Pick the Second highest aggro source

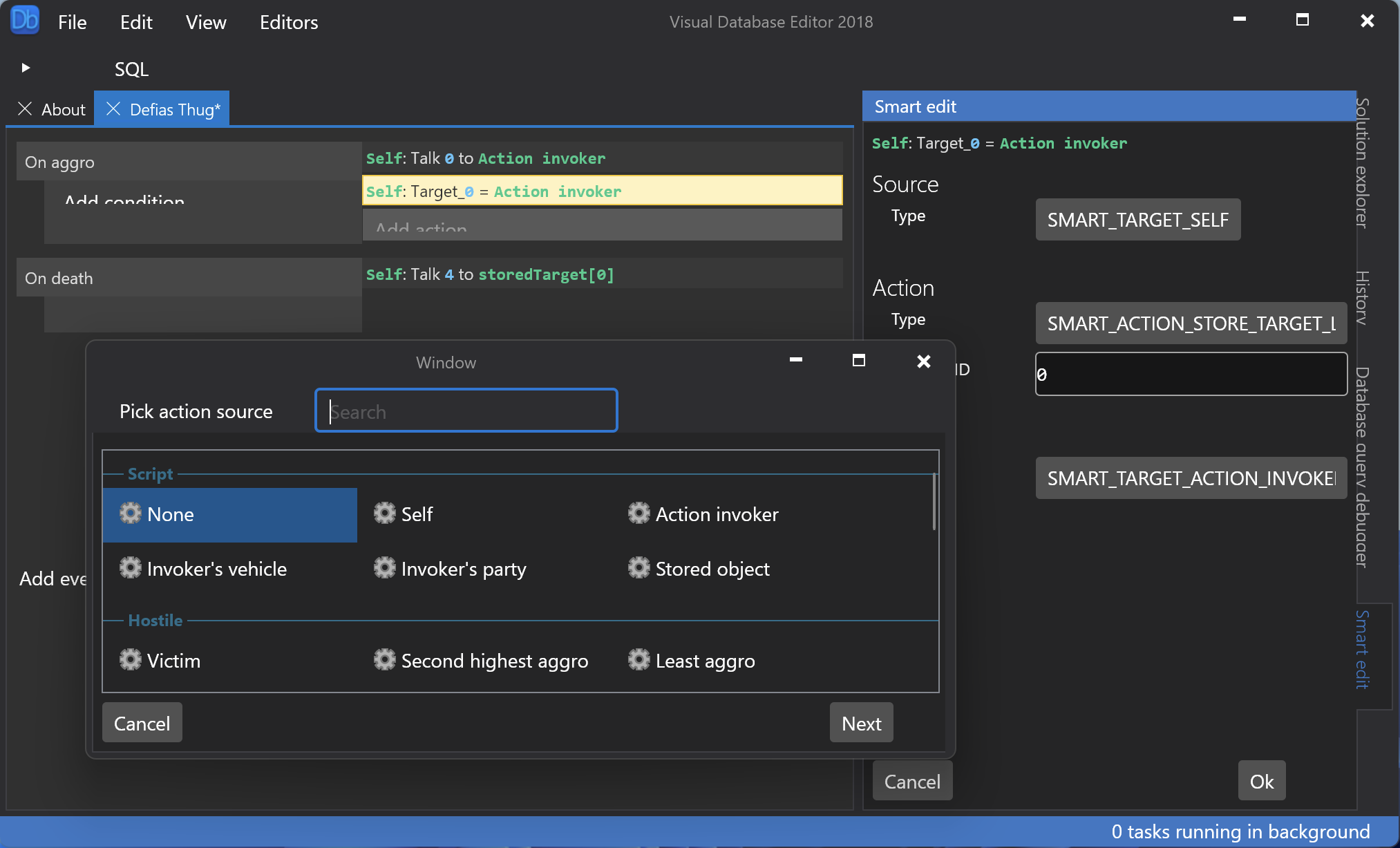(494, 661)
